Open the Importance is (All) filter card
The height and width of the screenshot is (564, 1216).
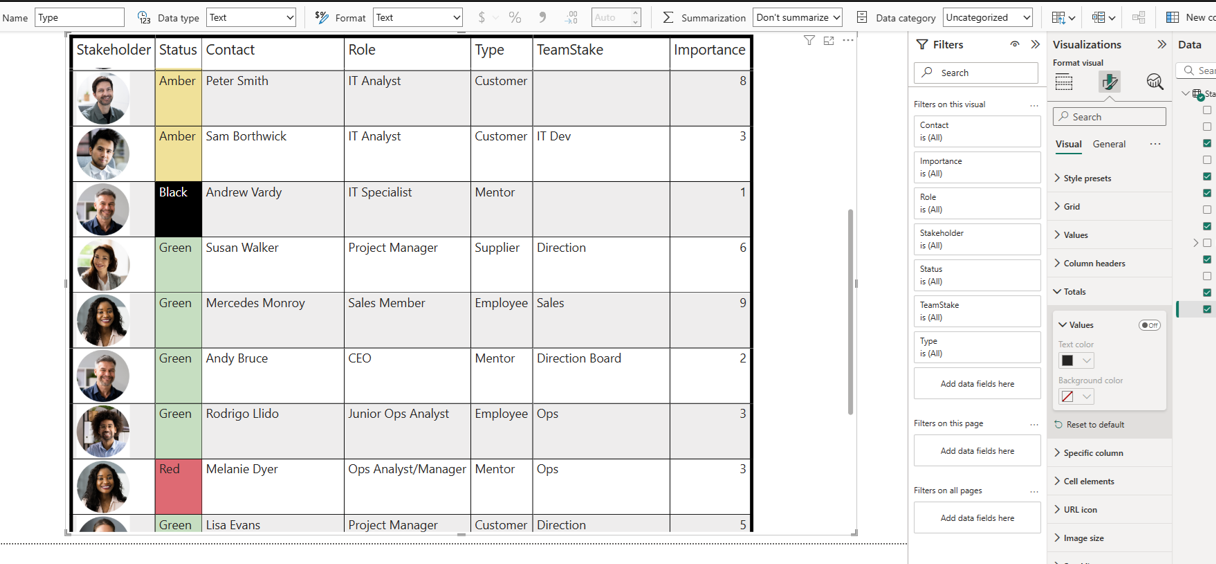tap(977, 167)
